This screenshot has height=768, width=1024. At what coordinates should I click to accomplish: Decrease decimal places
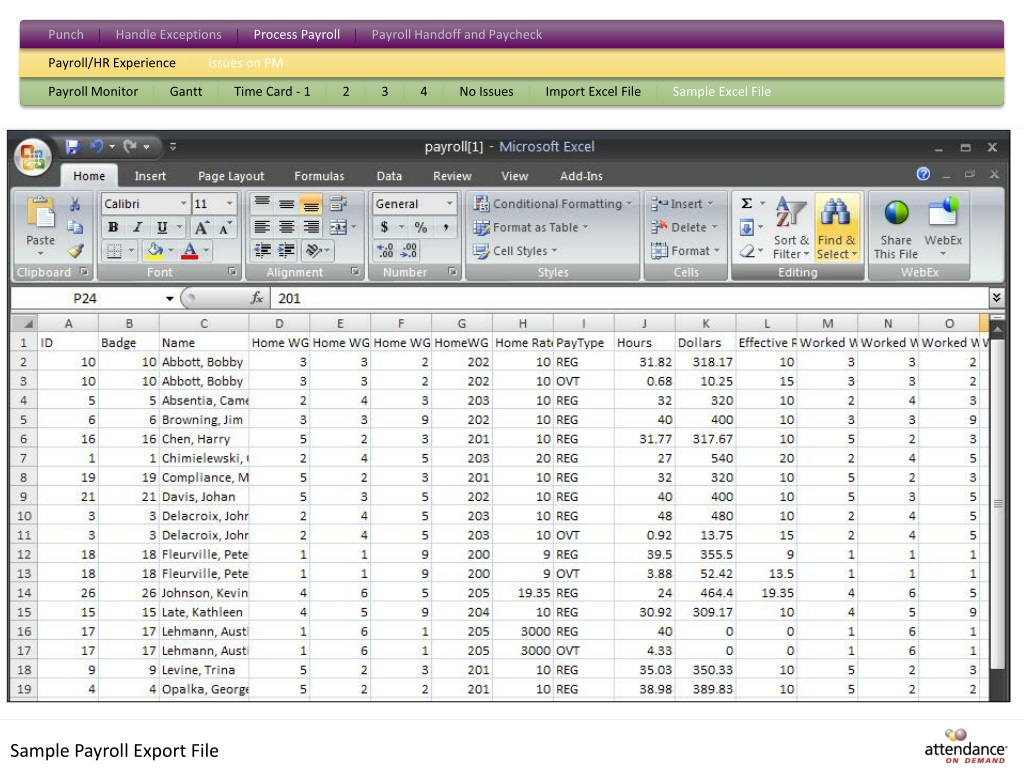coord(409,251)
